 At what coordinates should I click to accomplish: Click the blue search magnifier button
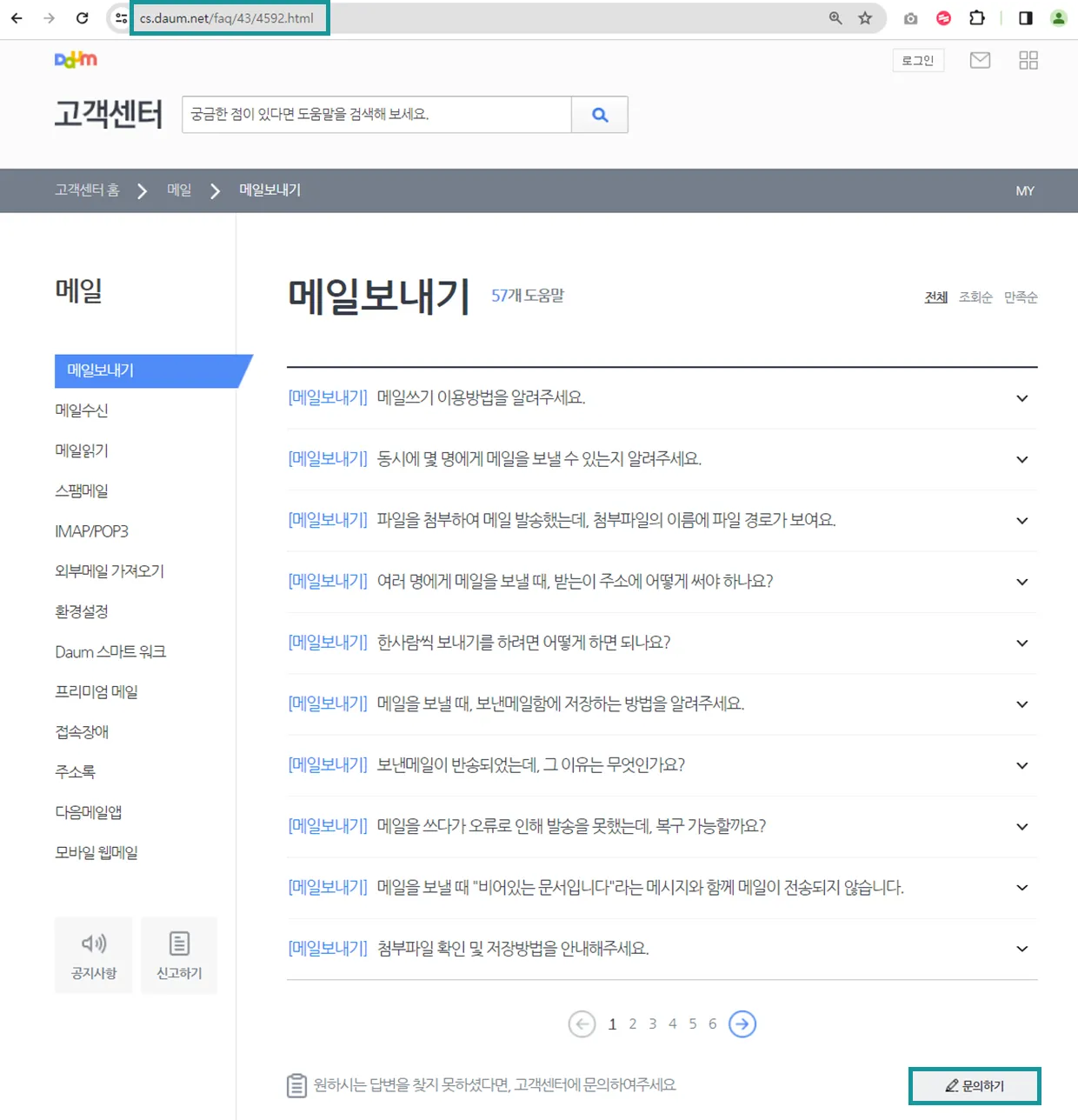600,115
